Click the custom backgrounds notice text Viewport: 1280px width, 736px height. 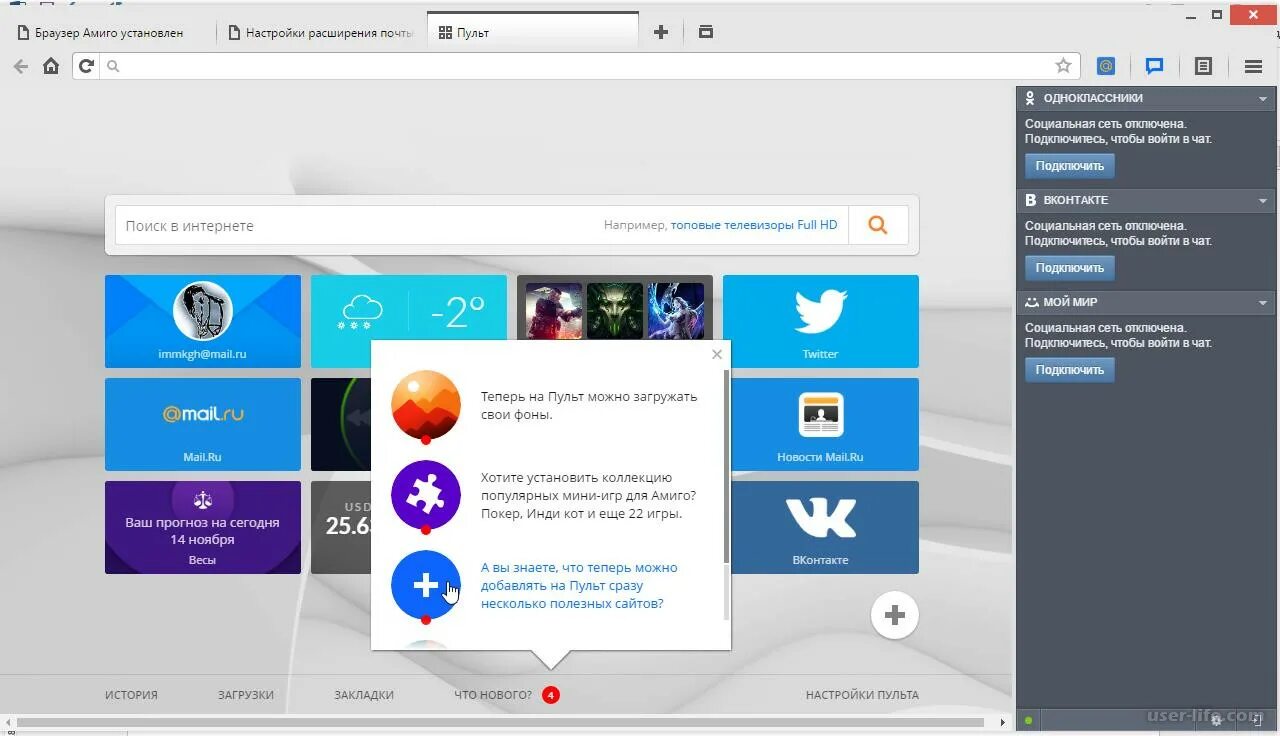point(589,405)
